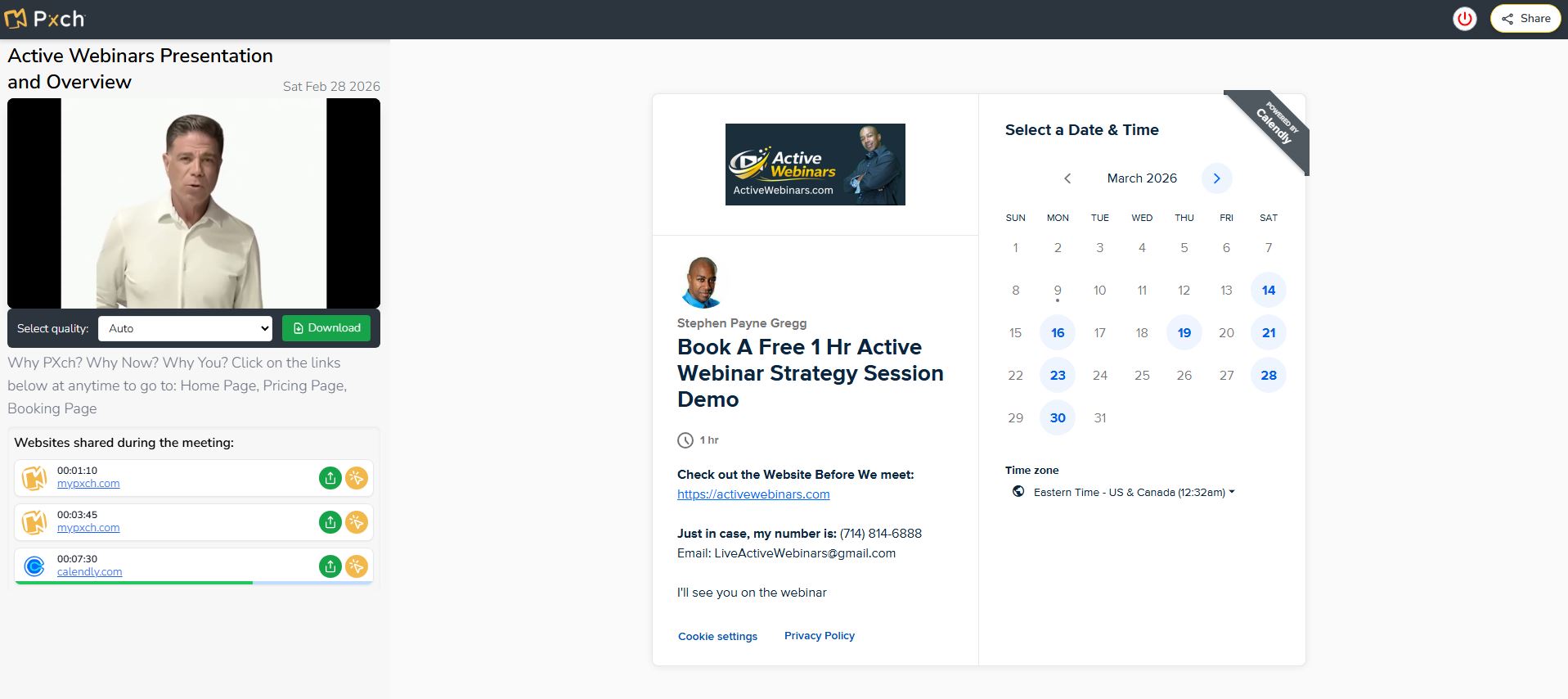This screenshot has height=699, width=1568.
Task: Click the "Active Webinars Presentation and Overview" title
Action: point(141,69)
